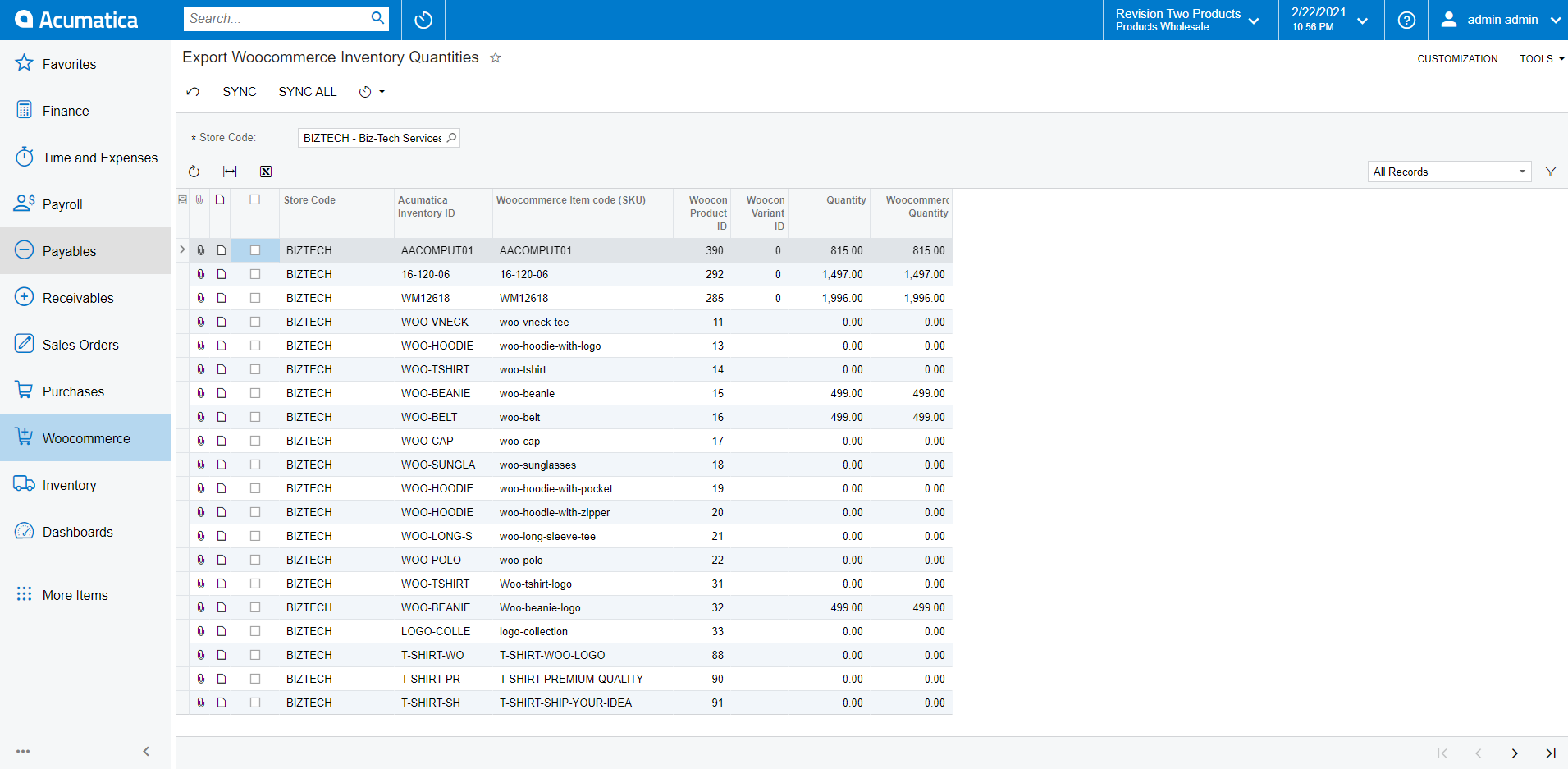Click the fit-to-screen columns icon
The image size is (1568, 769).
tap(230, 172)
